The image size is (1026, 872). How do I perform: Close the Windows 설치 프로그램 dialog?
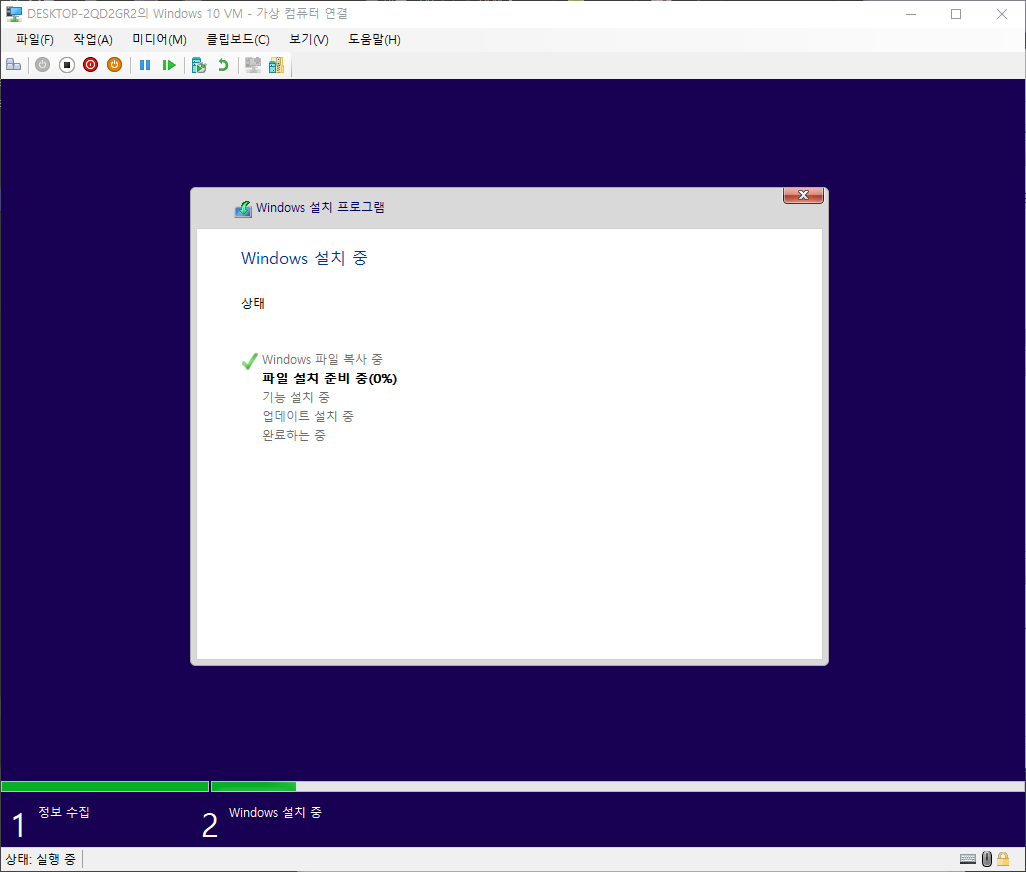click(804, 195)
